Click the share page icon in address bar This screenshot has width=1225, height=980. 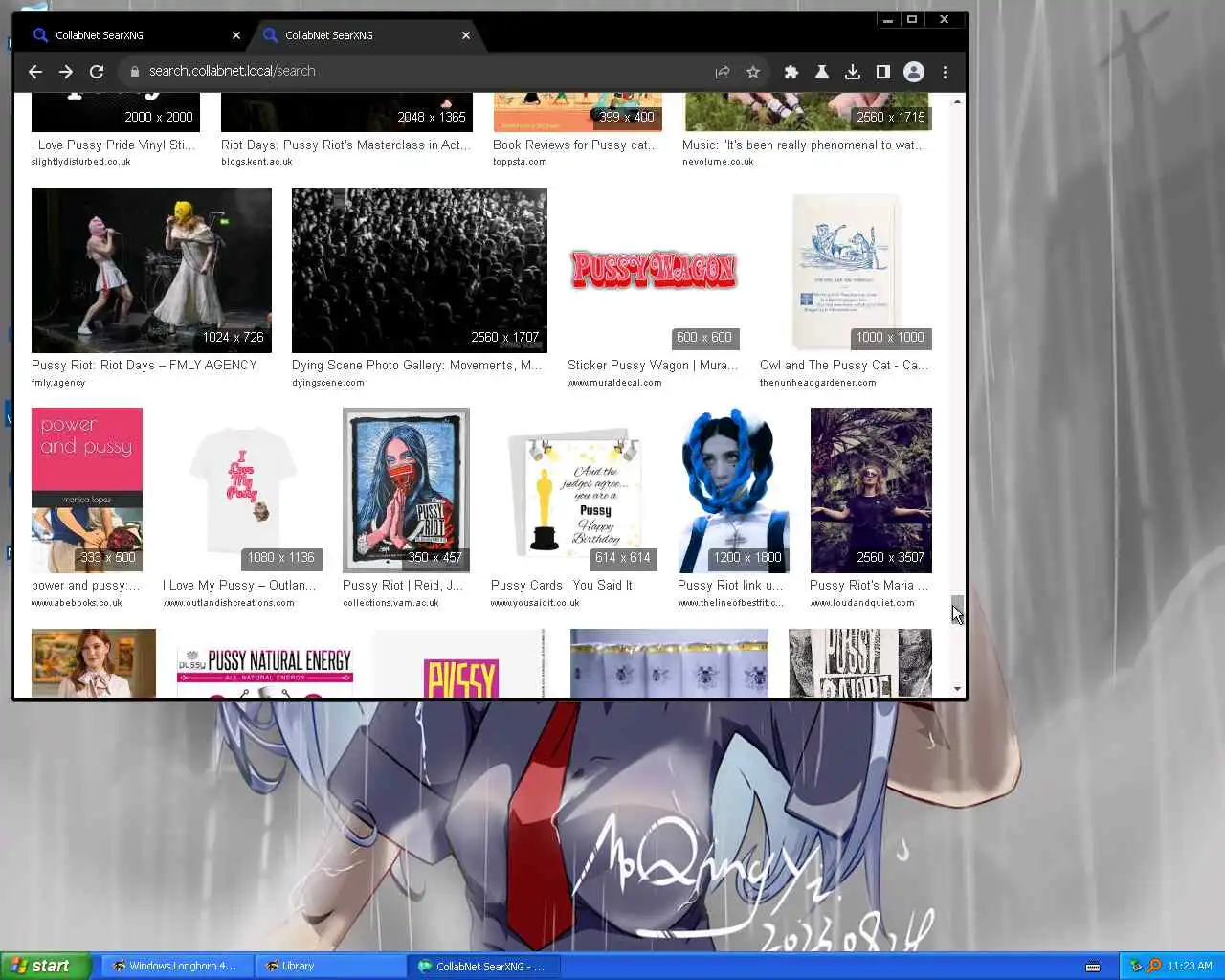[x=723, y=72]
